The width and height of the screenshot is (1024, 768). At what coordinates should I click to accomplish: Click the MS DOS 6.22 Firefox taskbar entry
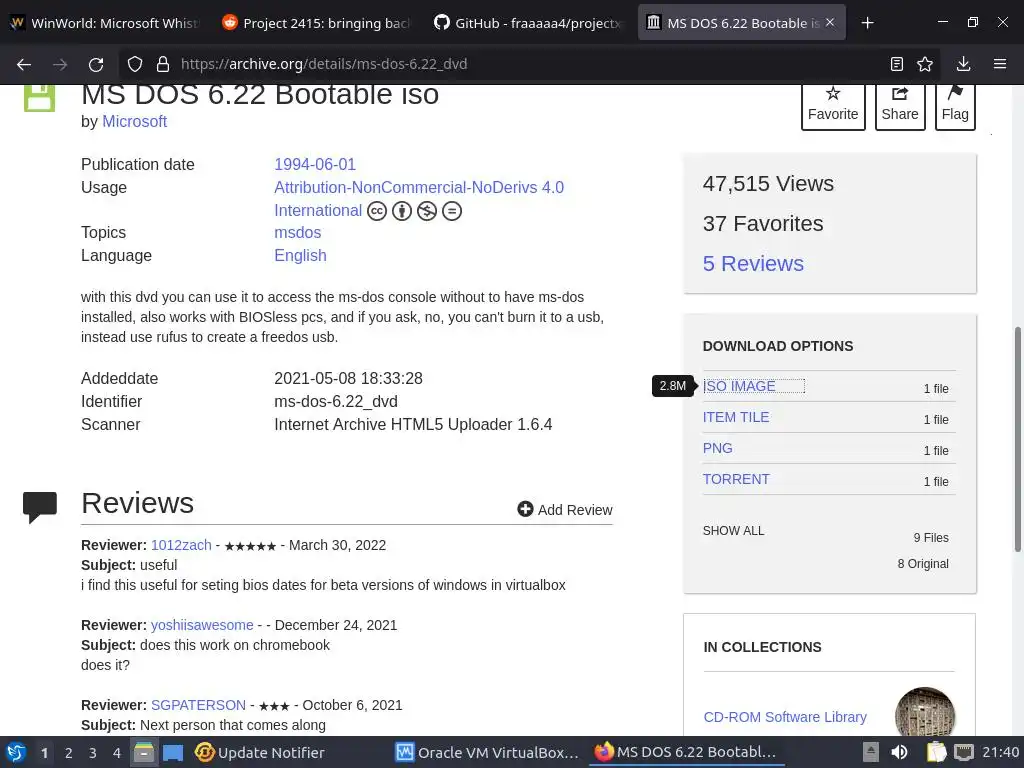[686, 752]
